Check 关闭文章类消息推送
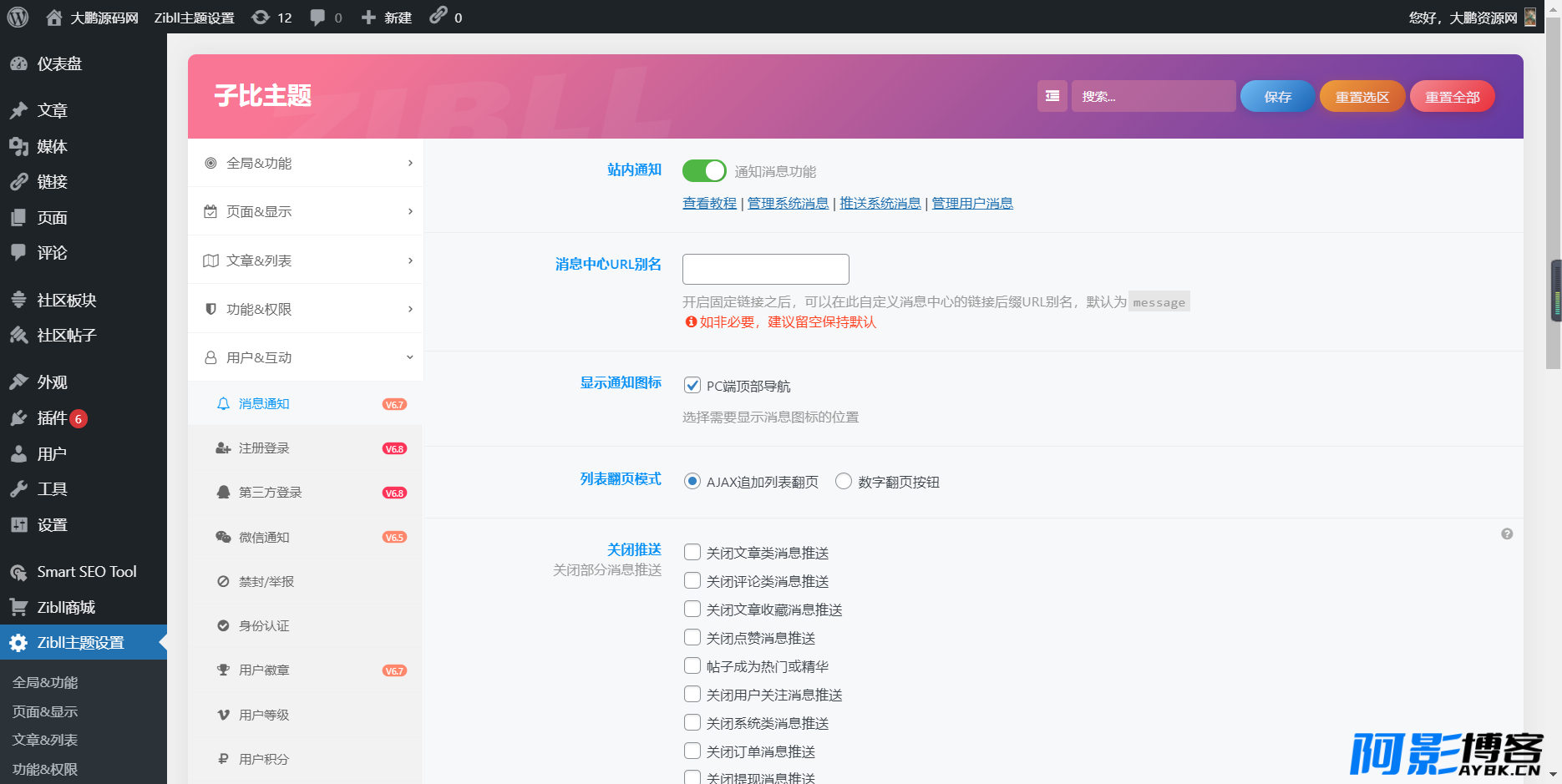This screenshot has height=784, width=1562. tap(692, 552)
